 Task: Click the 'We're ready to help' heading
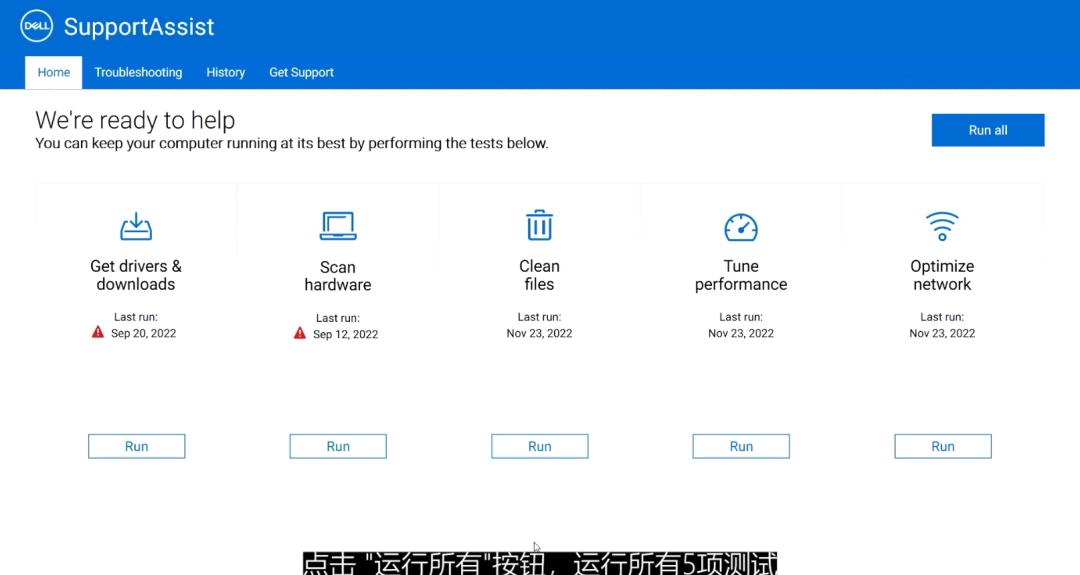(135, 120)
